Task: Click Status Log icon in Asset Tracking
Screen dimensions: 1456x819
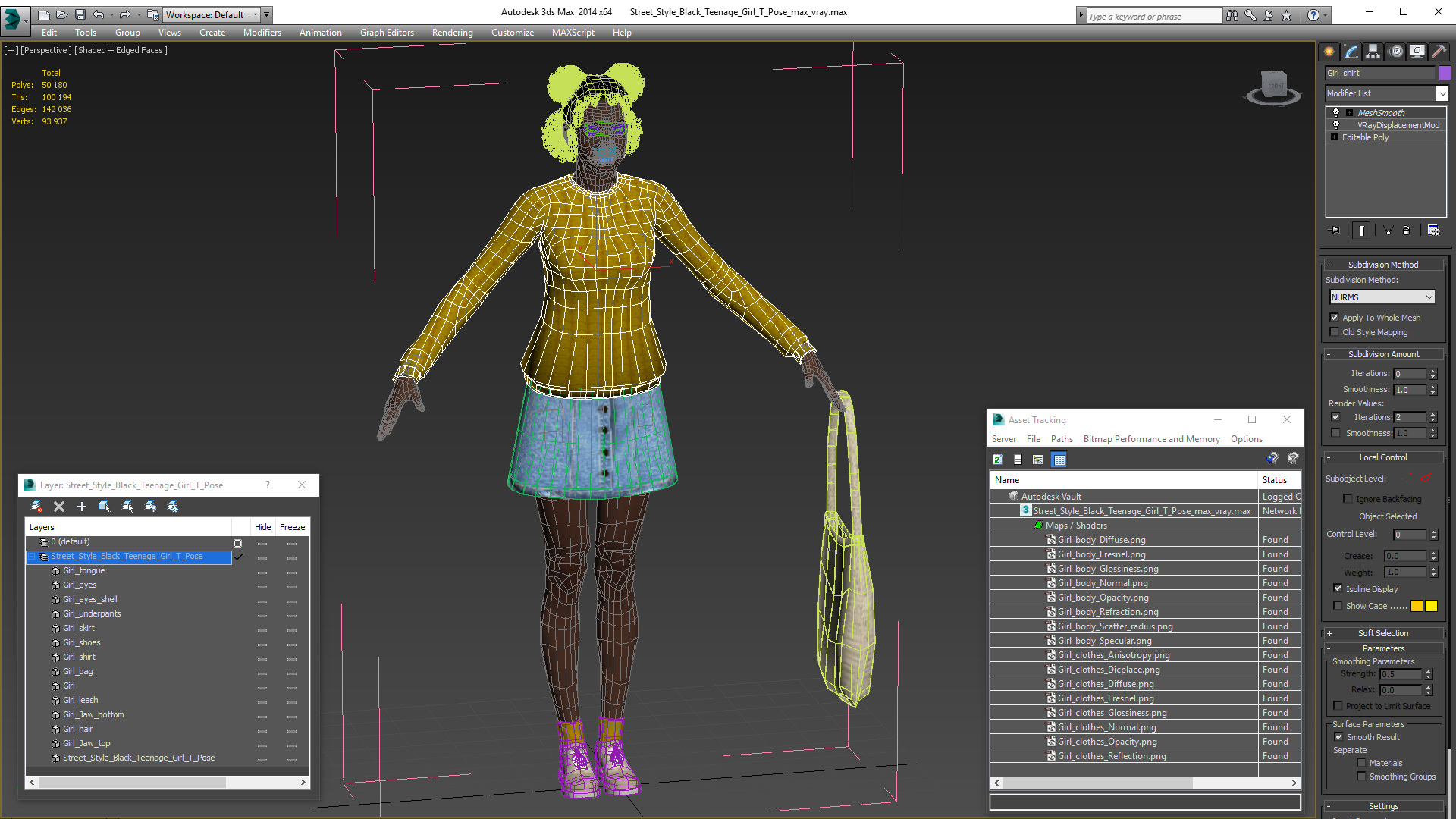Action: click(1018, 460)
